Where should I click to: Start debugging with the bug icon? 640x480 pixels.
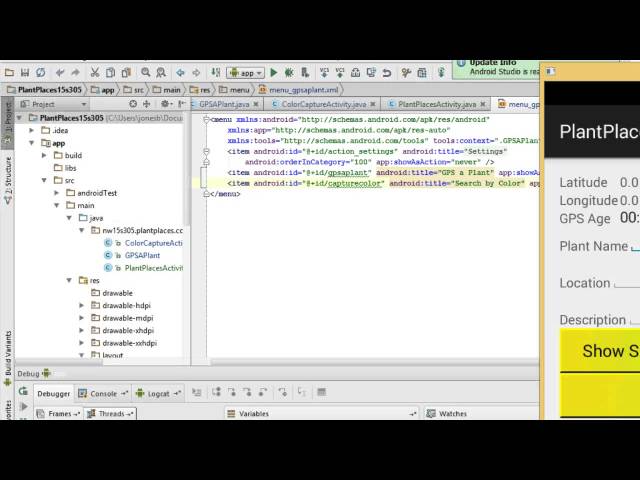coord(289,73)
